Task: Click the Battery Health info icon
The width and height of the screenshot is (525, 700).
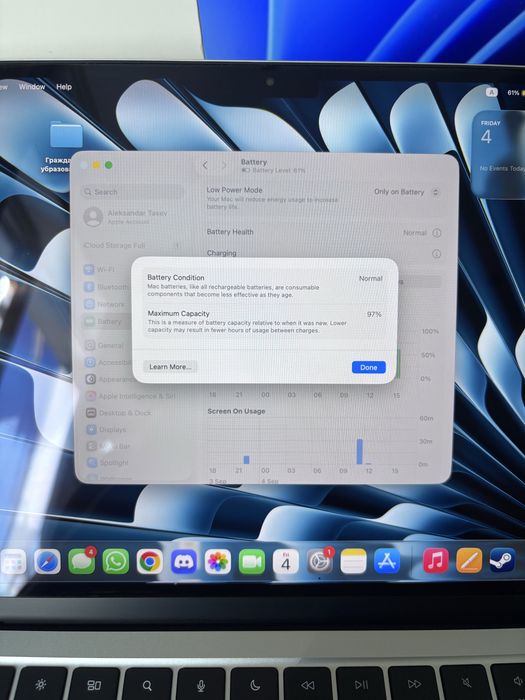Action: pos(437,233)
